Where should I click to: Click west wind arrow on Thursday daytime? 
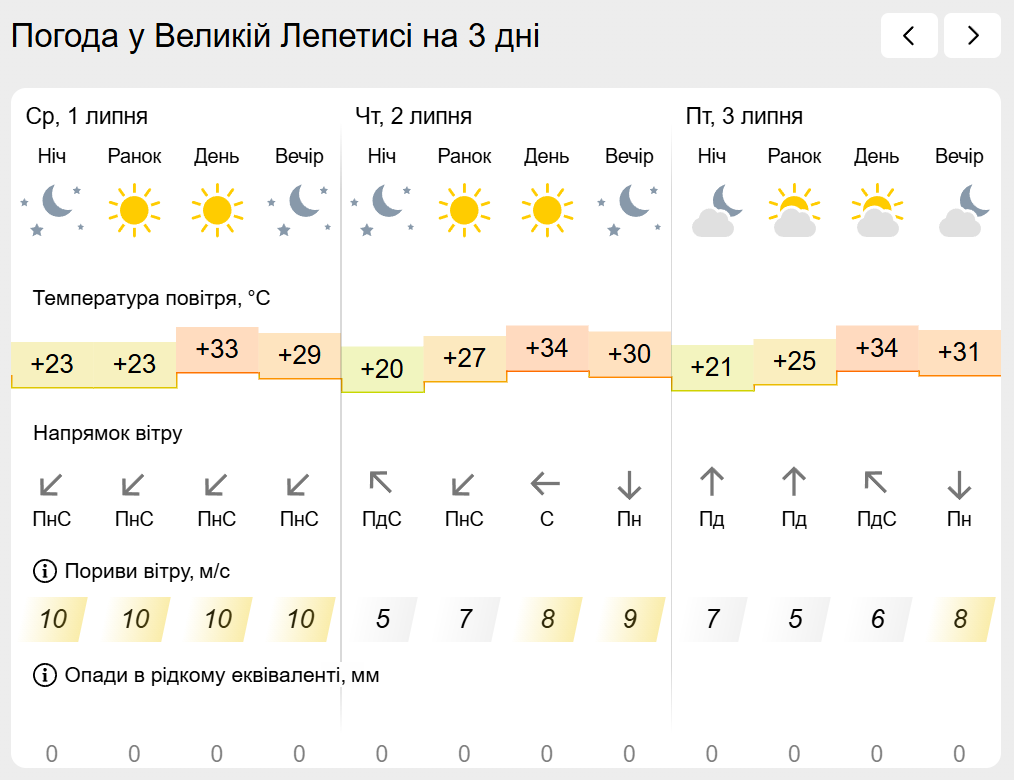(545, 483)
